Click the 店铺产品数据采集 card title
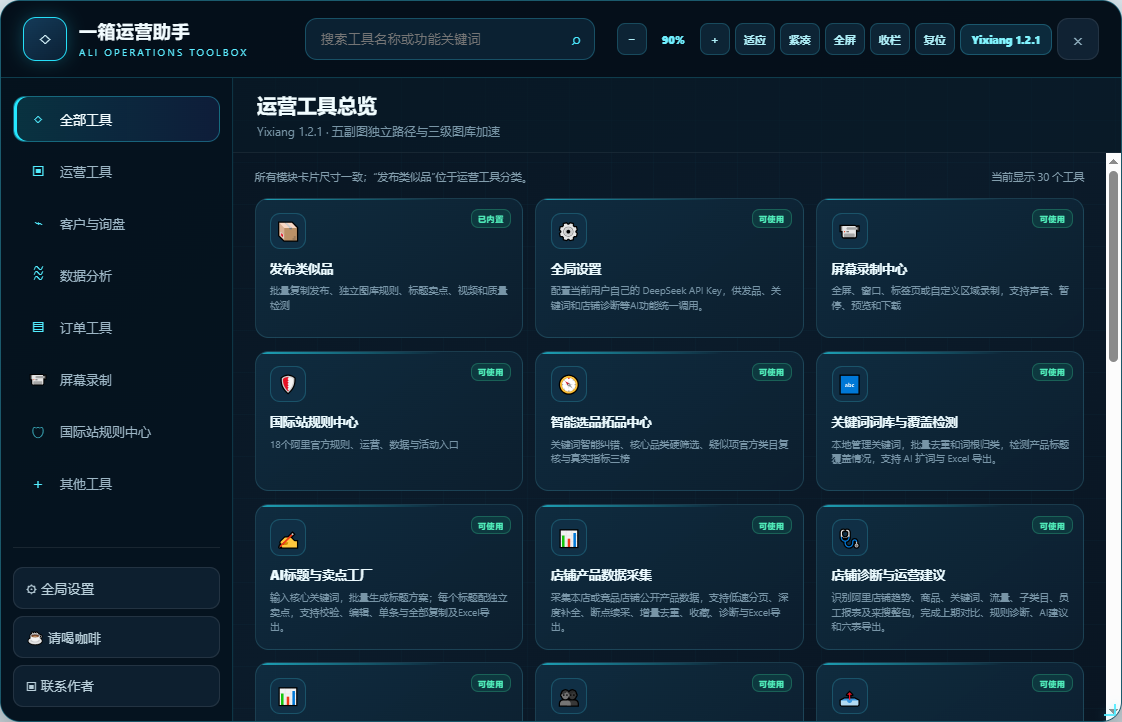Image resolution: width=1122 pixels, height=722 pixels. point(601,575)
